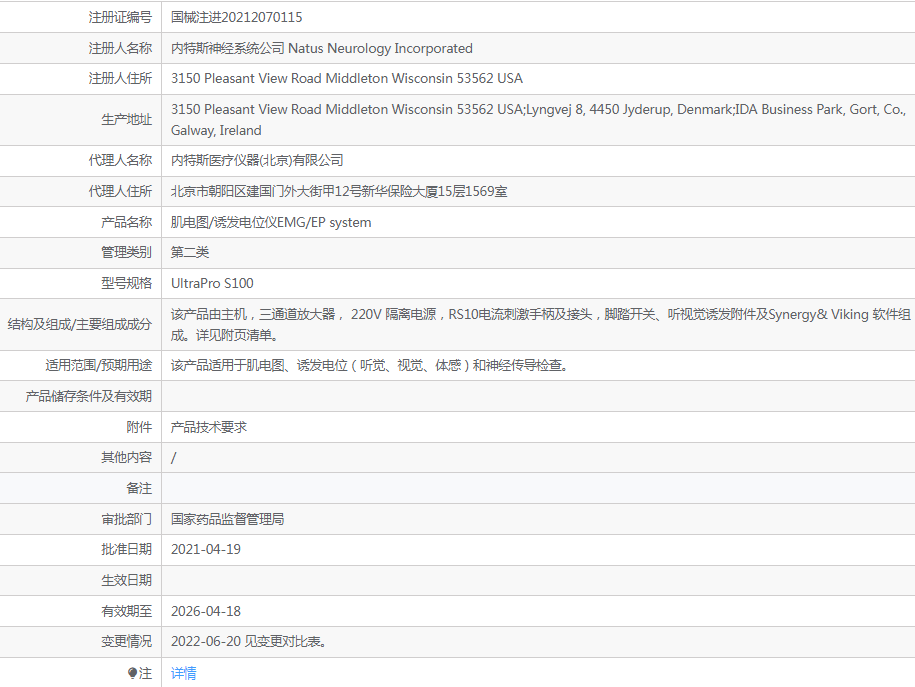Click the 产品名称 row label
This screenshot has width=915, height=687.
pos(127,222)
